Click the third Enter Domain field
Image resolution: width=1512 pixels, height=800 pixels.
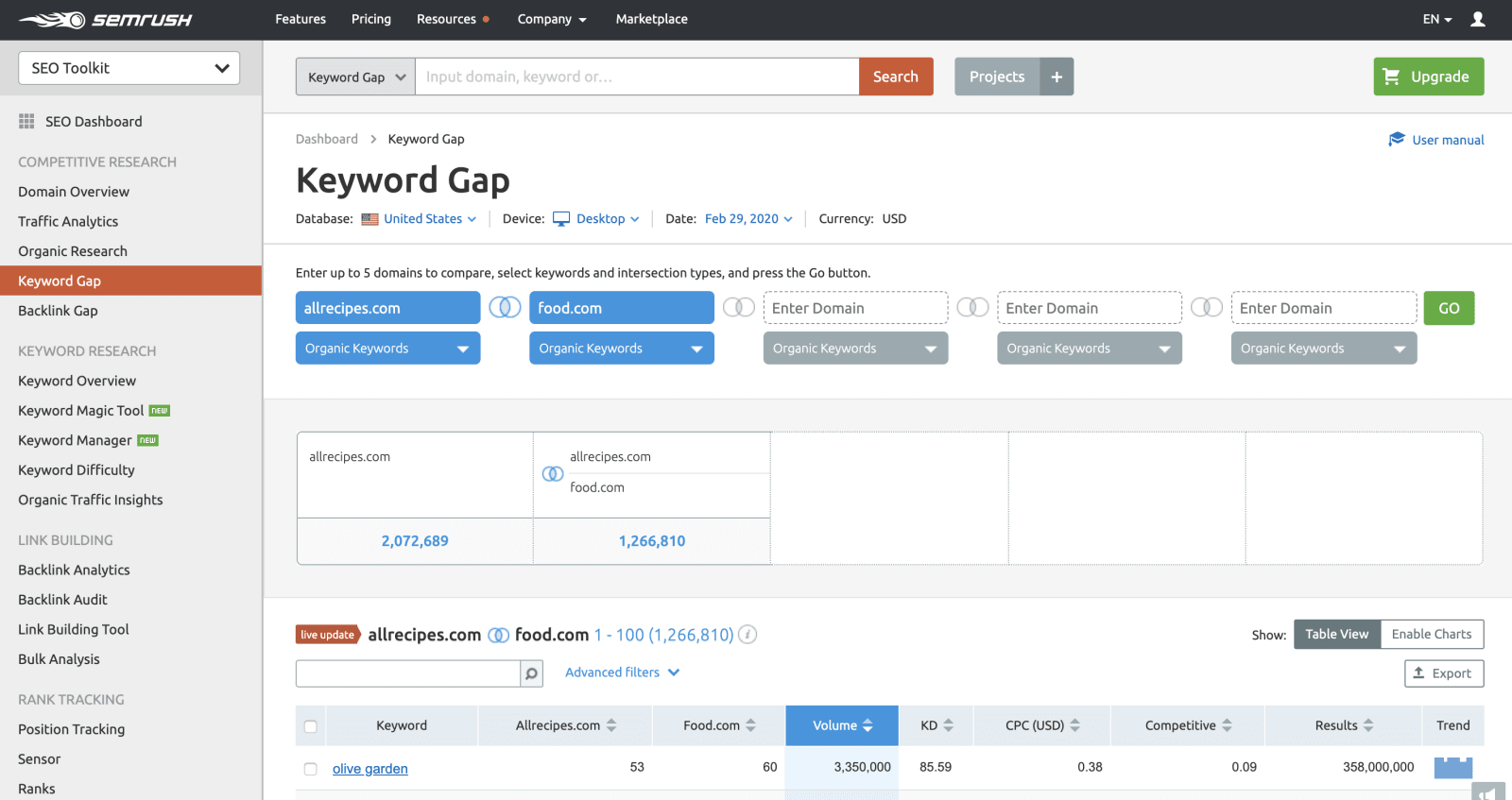[855, 308]
